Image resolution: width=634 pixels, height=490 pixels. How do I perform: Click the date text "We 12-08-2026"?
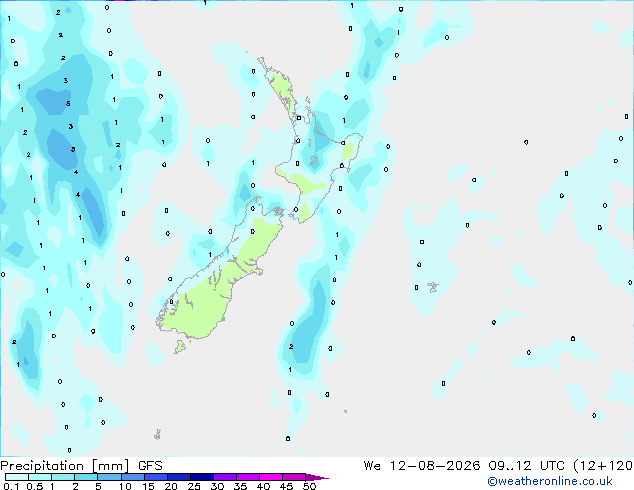click(422, 466)
